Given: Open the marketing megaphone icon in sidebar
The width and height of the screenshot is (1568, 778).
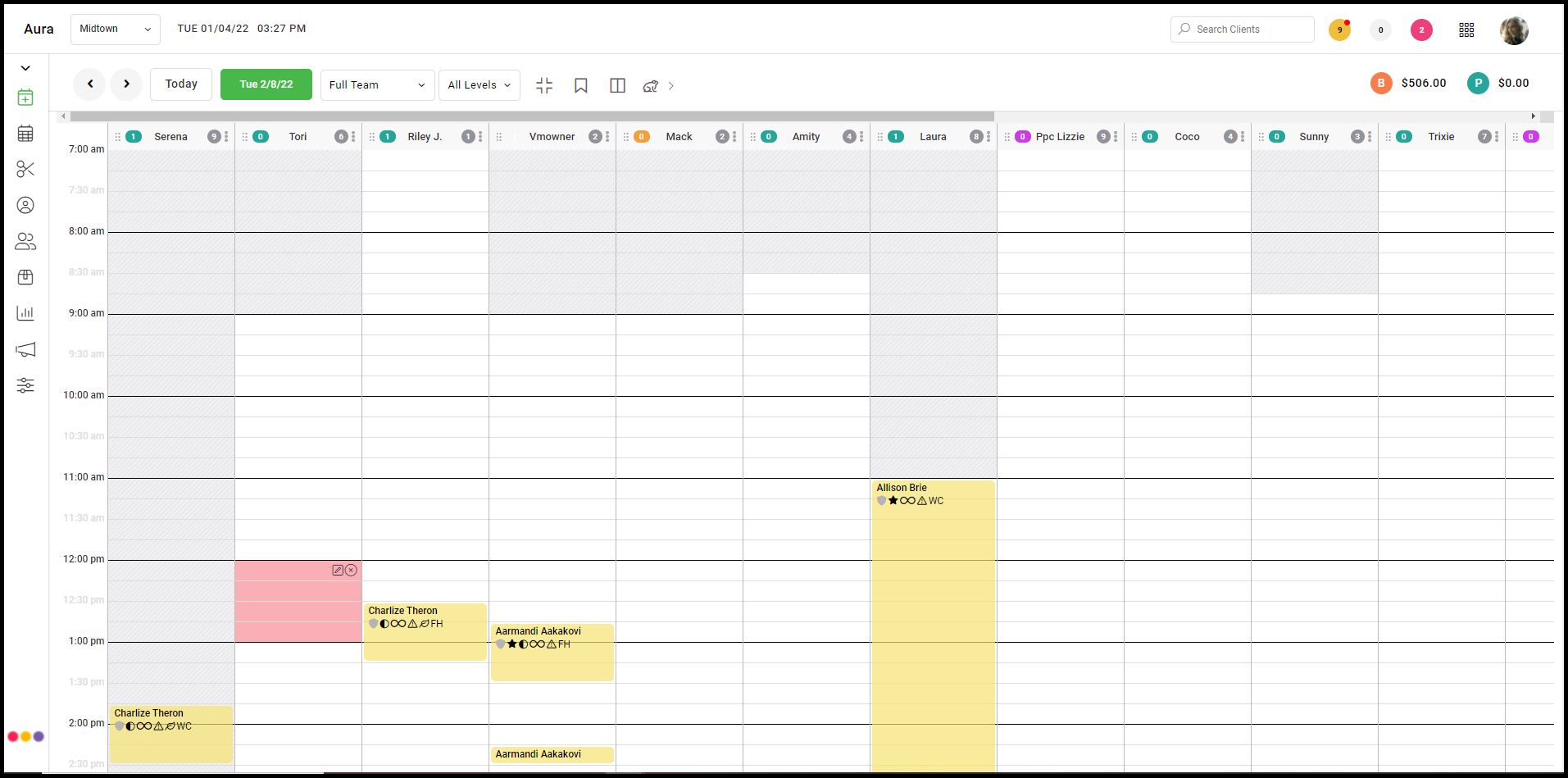Looking at the screenshot, I should [25, 349].
